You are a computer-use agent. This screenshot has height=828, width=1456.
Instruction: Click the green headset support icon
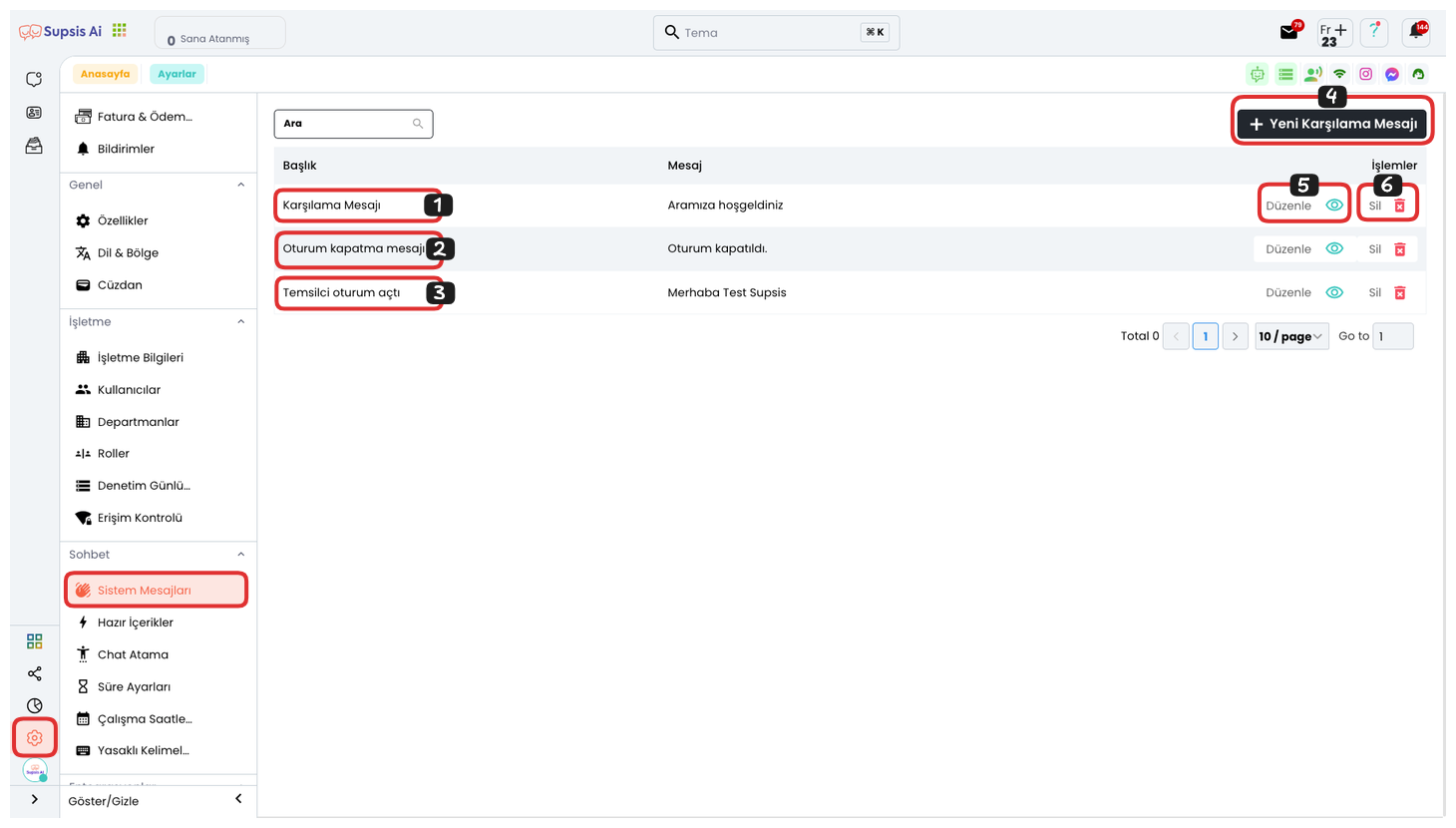(1418, 74)
